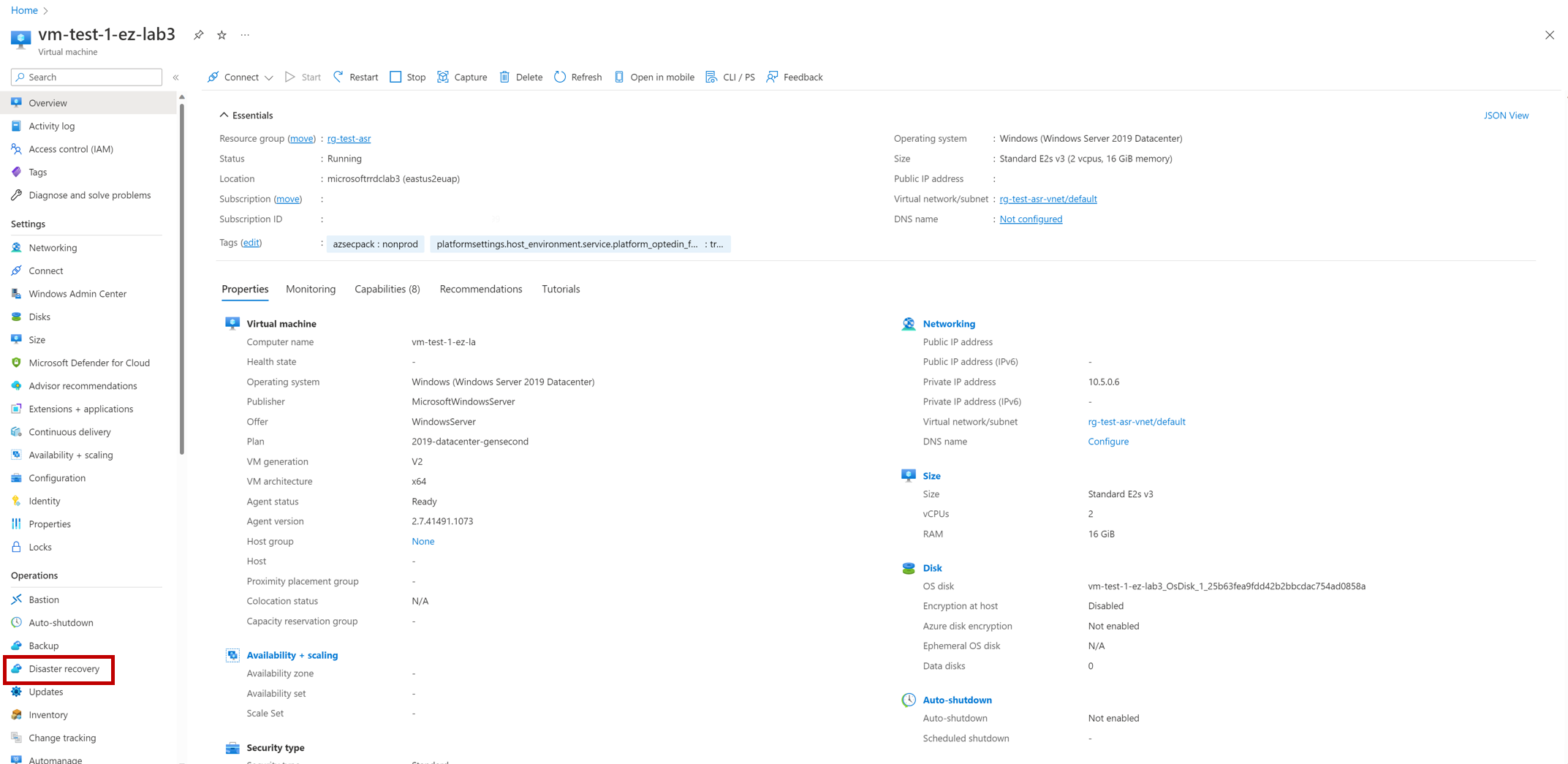Open the rg-test-asr resource group
The image size is (1568, 764).
(349, 138)
